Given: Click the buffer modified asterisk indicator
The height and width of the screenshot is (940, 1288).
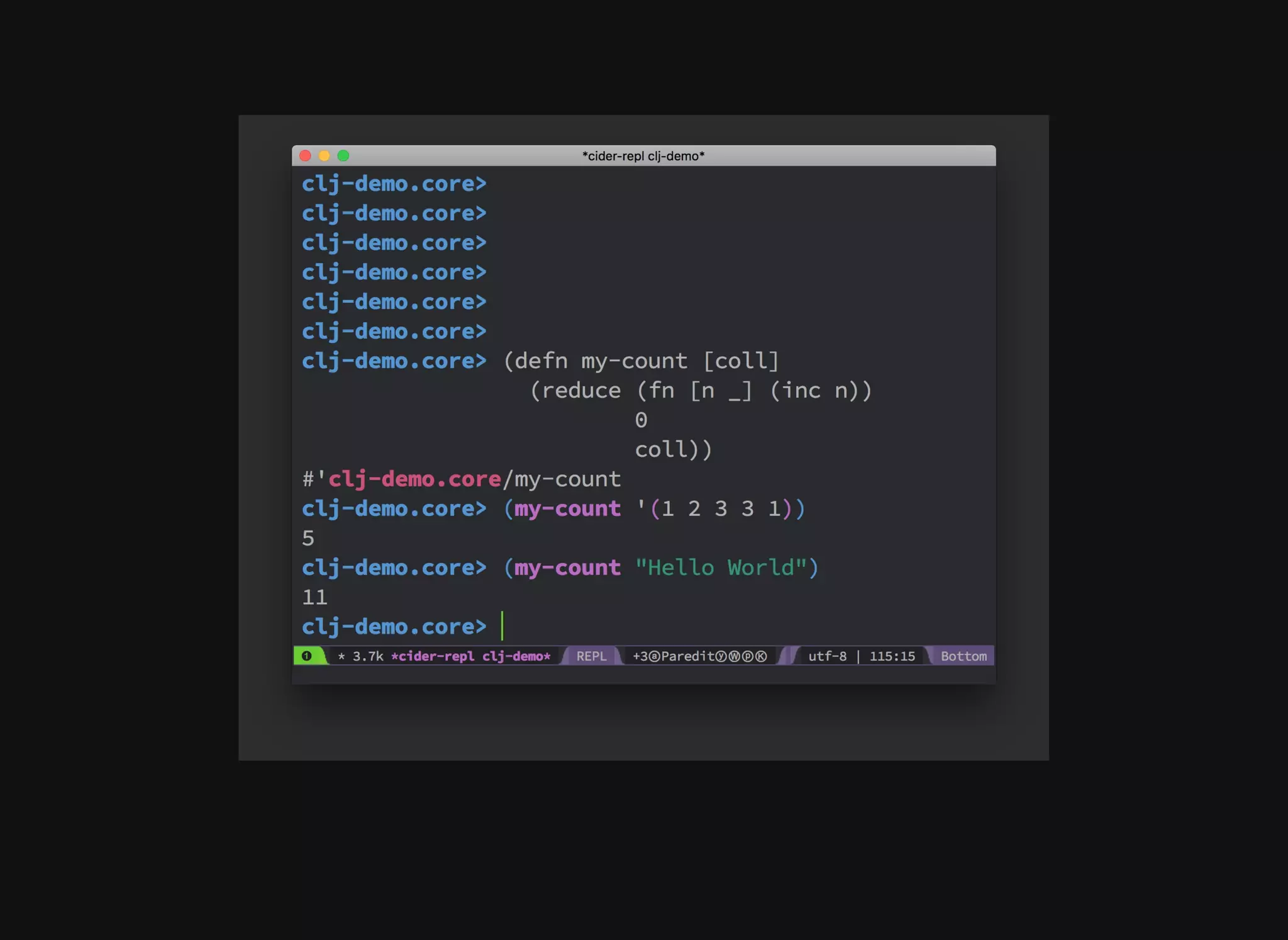Looking at the screenshot, I should [341, 656].
